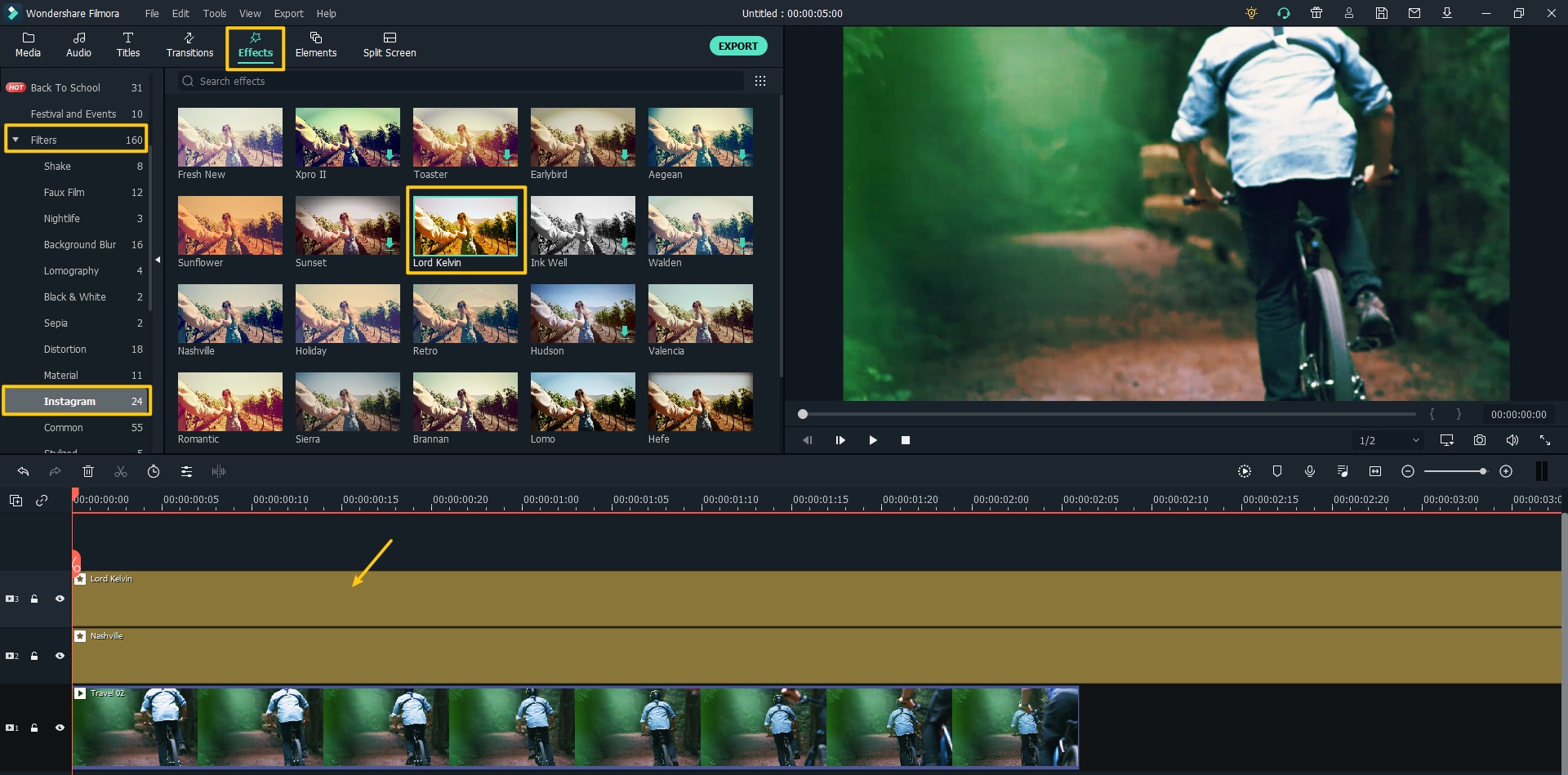Toggle auto ripple link icon in timeline
This screenshot has height=775, width=1568.
[x=42, y=501]
